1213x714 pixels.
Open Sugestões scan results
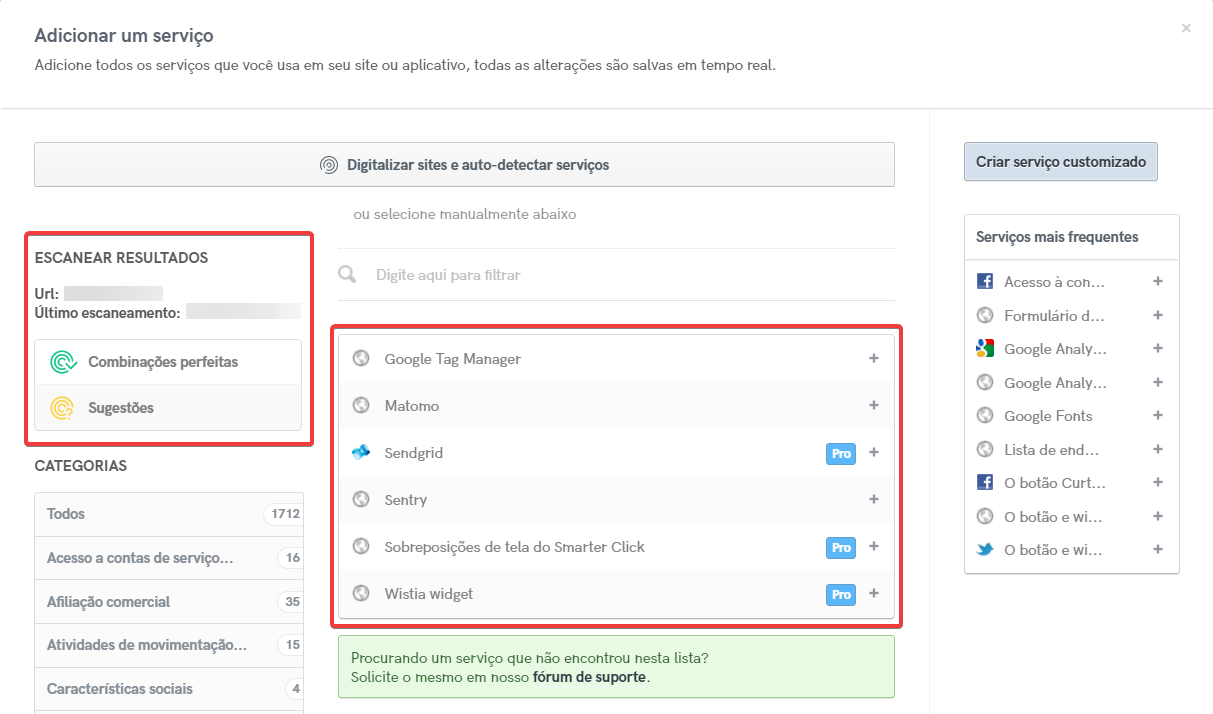121,408
